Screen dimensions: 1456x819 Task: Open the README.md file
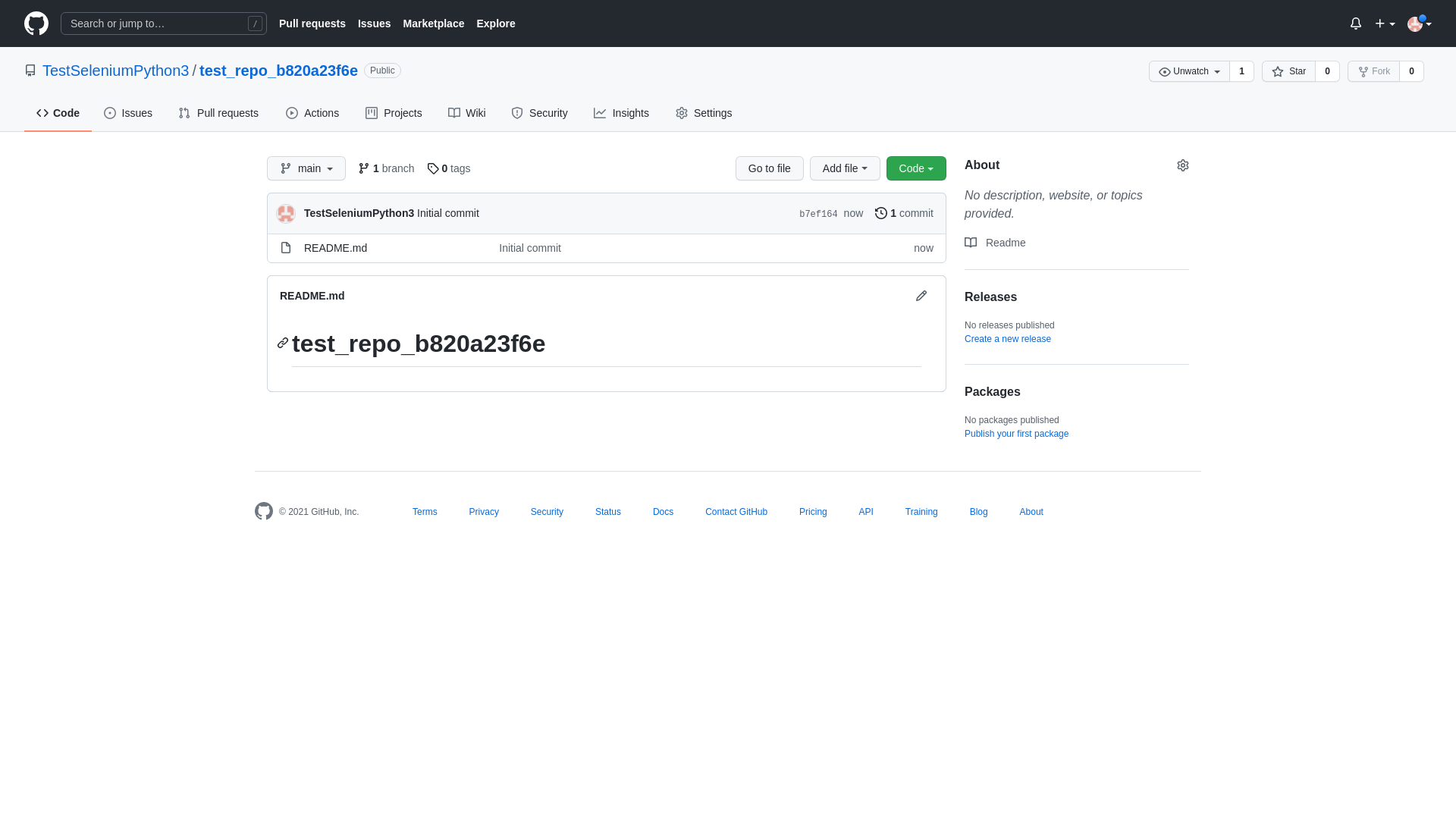pos(335,248)
